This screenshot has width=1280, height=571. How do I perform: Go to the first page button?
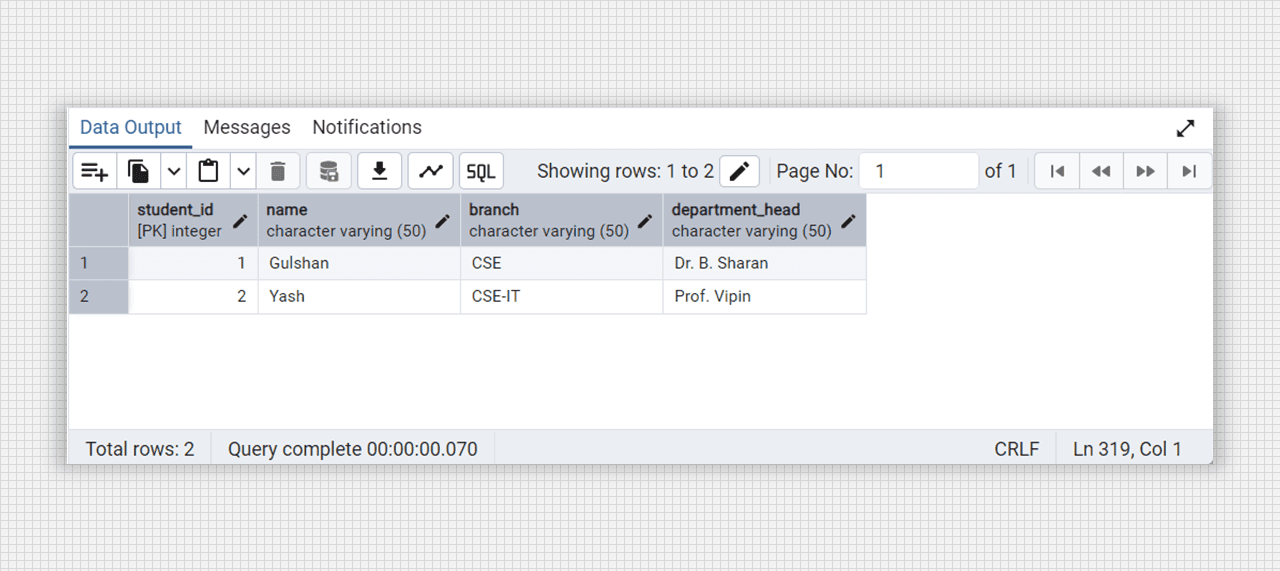(1057, 171)
